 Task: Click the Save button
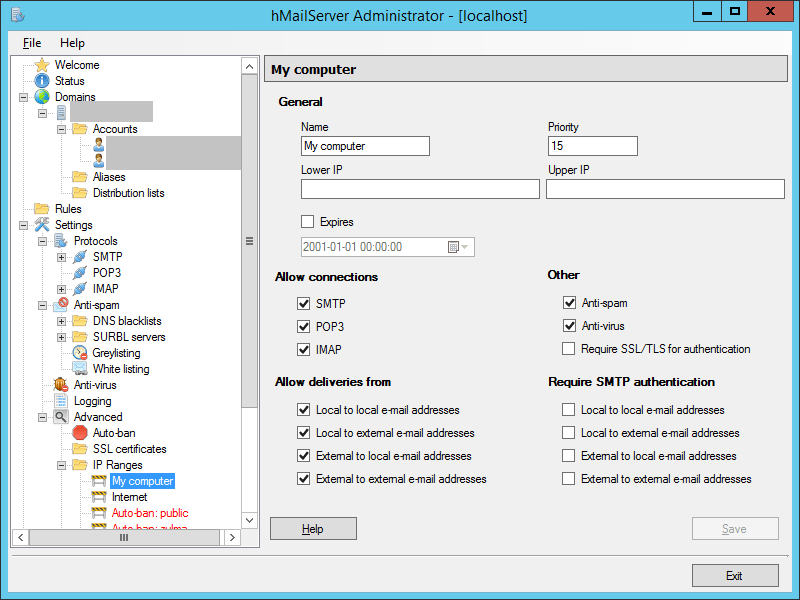click(x=735, y=529)
